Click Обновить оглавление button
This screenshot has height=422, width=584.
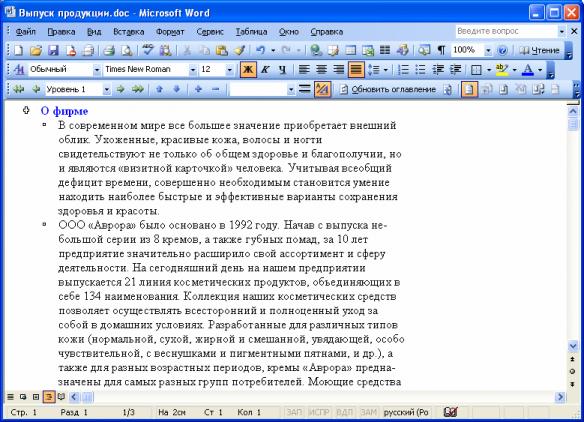[388, 89]
